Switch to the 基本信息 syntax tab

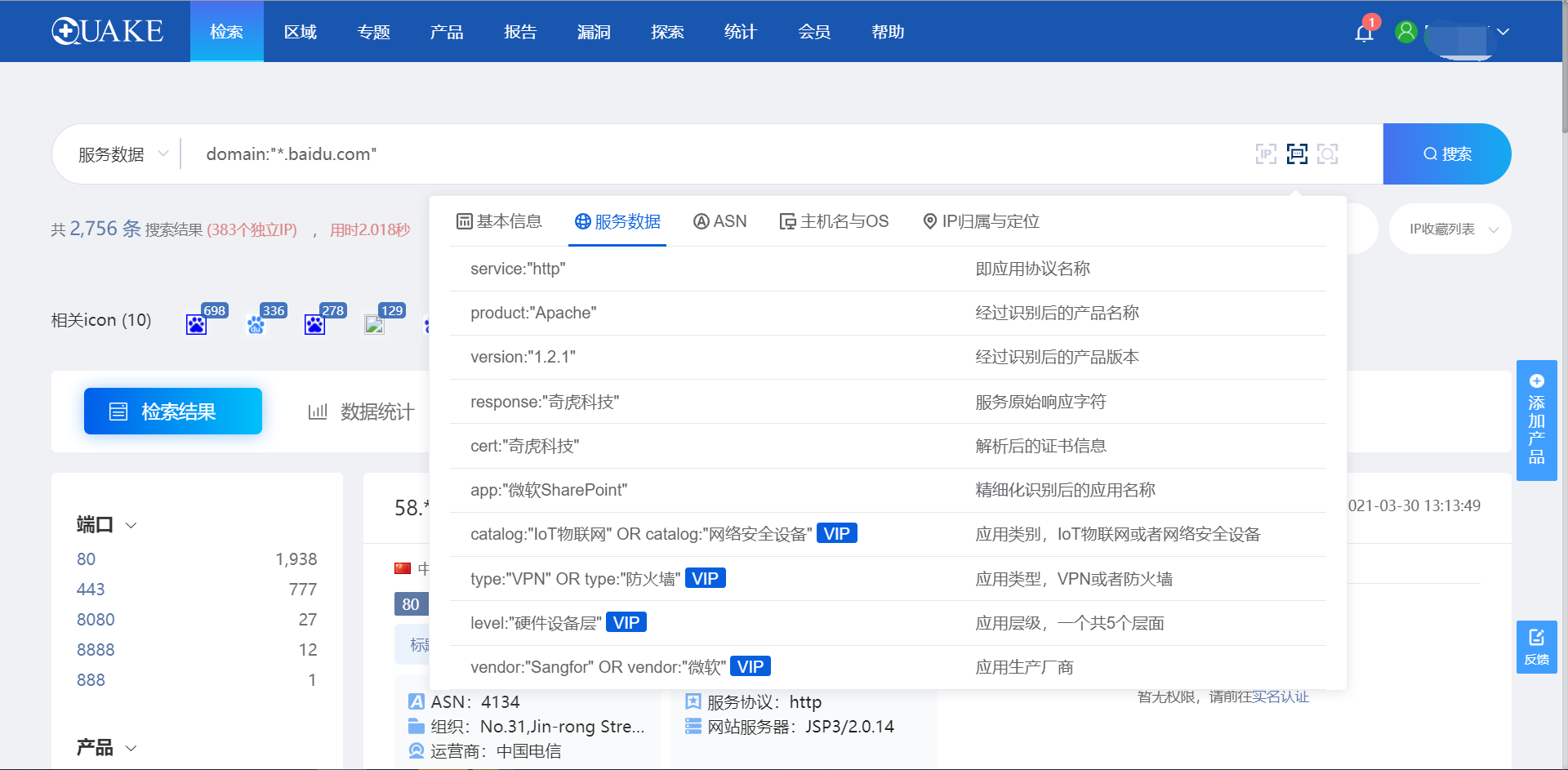point(499,221)
